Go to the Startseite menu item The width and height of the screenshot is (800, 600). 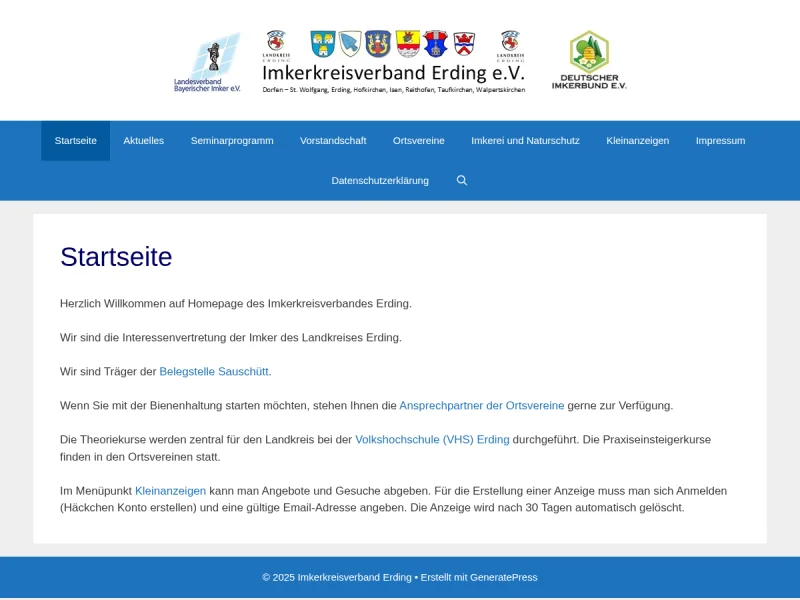click(x=76, y=141)
